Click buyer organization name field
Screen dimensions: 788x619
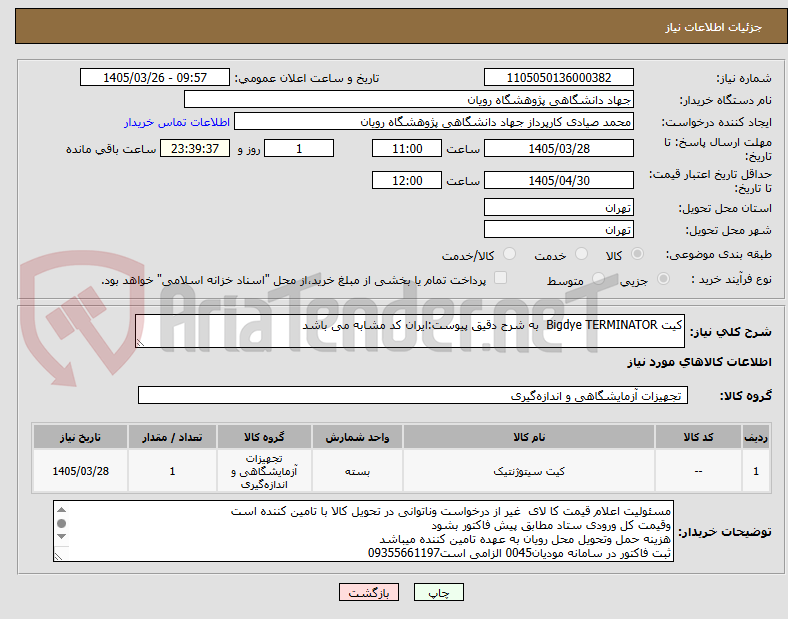(x=409, y=99)
